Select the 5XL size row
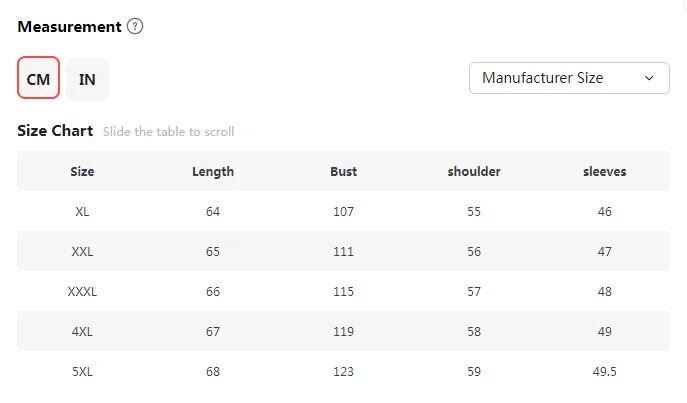687x403 pixels. 82,372
